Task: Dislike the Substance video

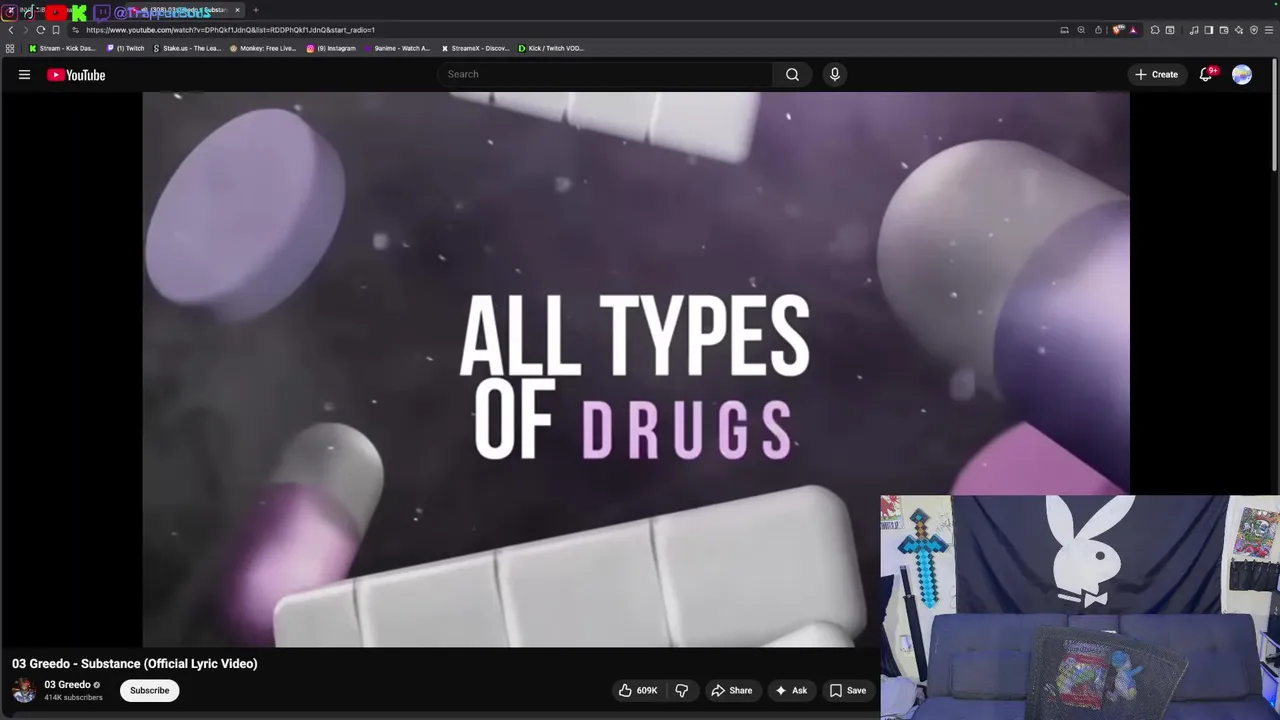Action: [681, 690]
